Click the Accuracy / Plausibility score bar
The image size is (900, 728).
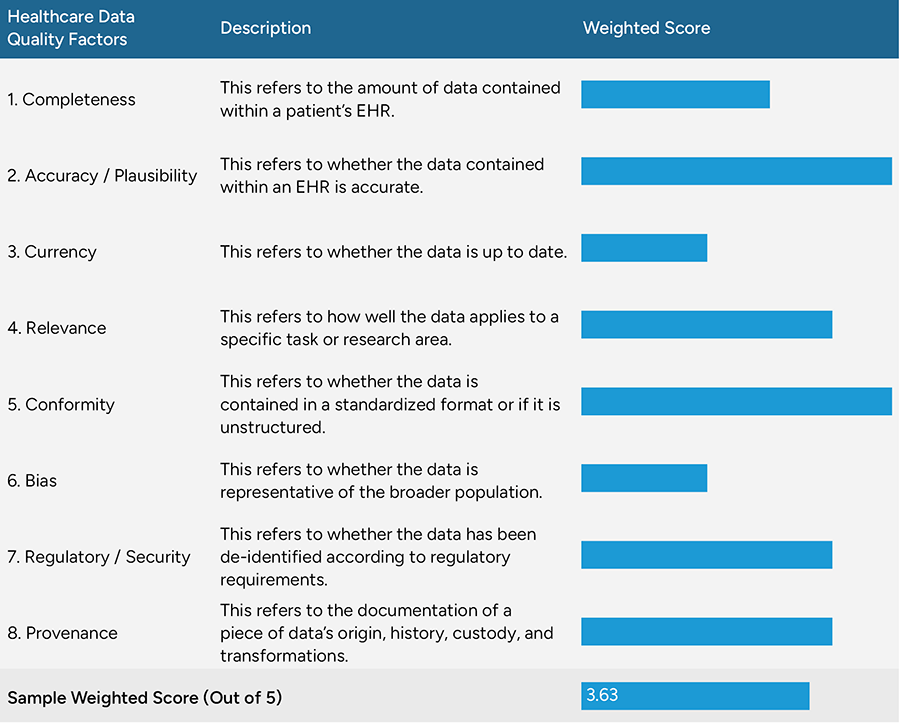[736, 171]
